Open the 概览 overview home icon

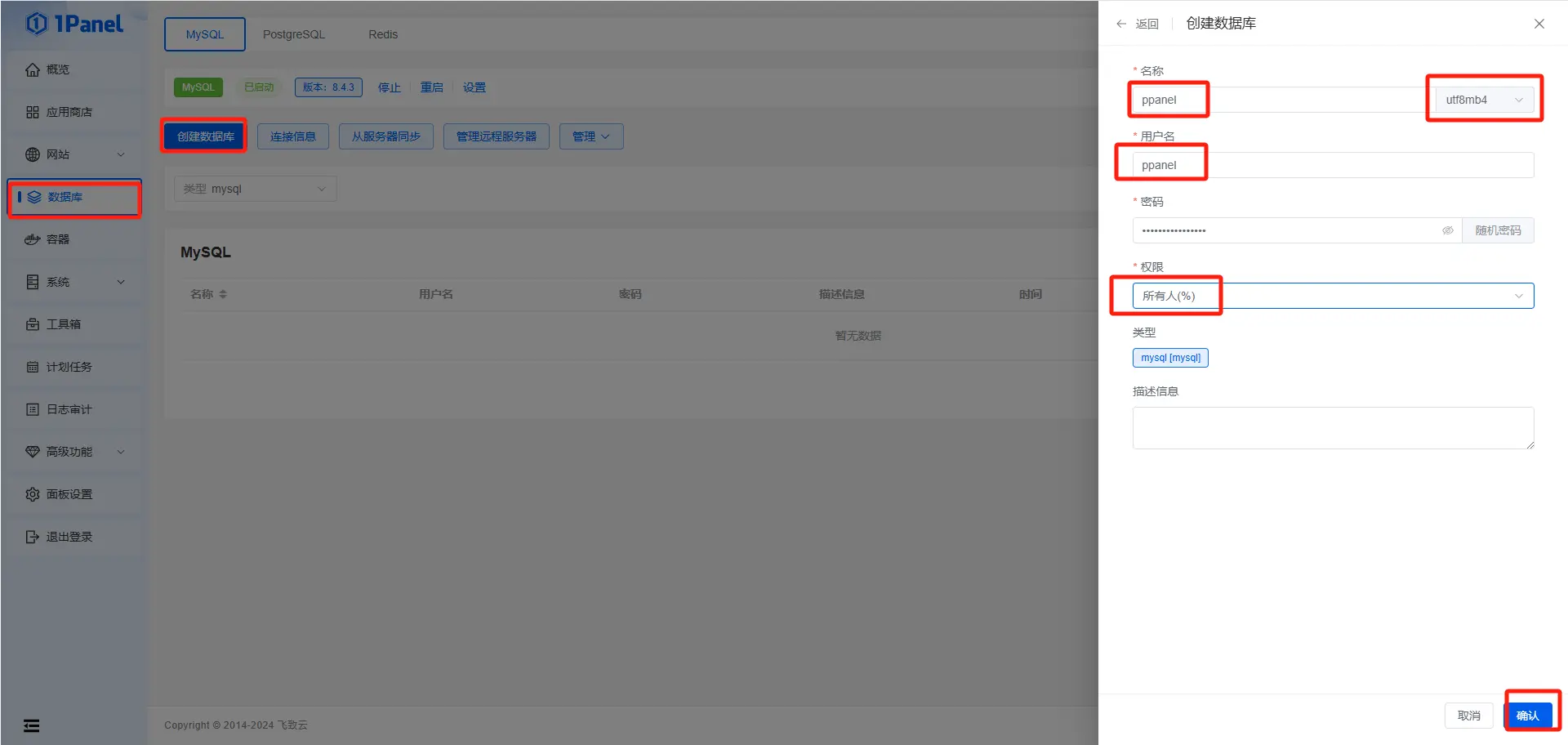[x=33, y=69]
